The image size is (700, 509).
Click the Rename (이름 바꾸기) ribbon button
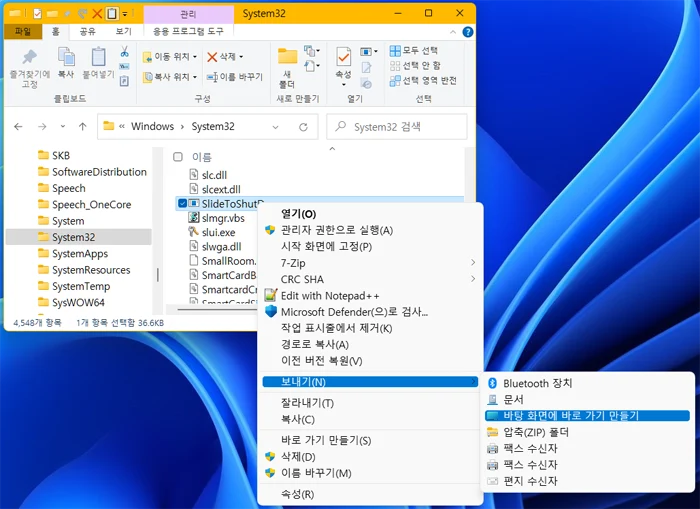point(235,77)
